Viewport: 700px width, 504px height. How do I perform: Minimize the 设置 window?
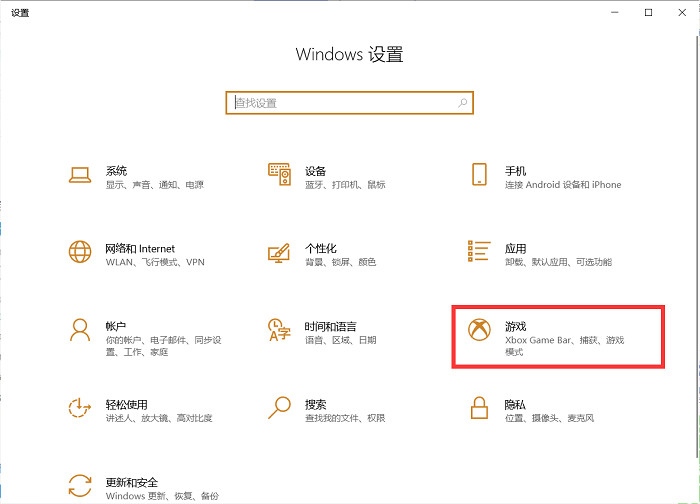click(x=615, y=12)
